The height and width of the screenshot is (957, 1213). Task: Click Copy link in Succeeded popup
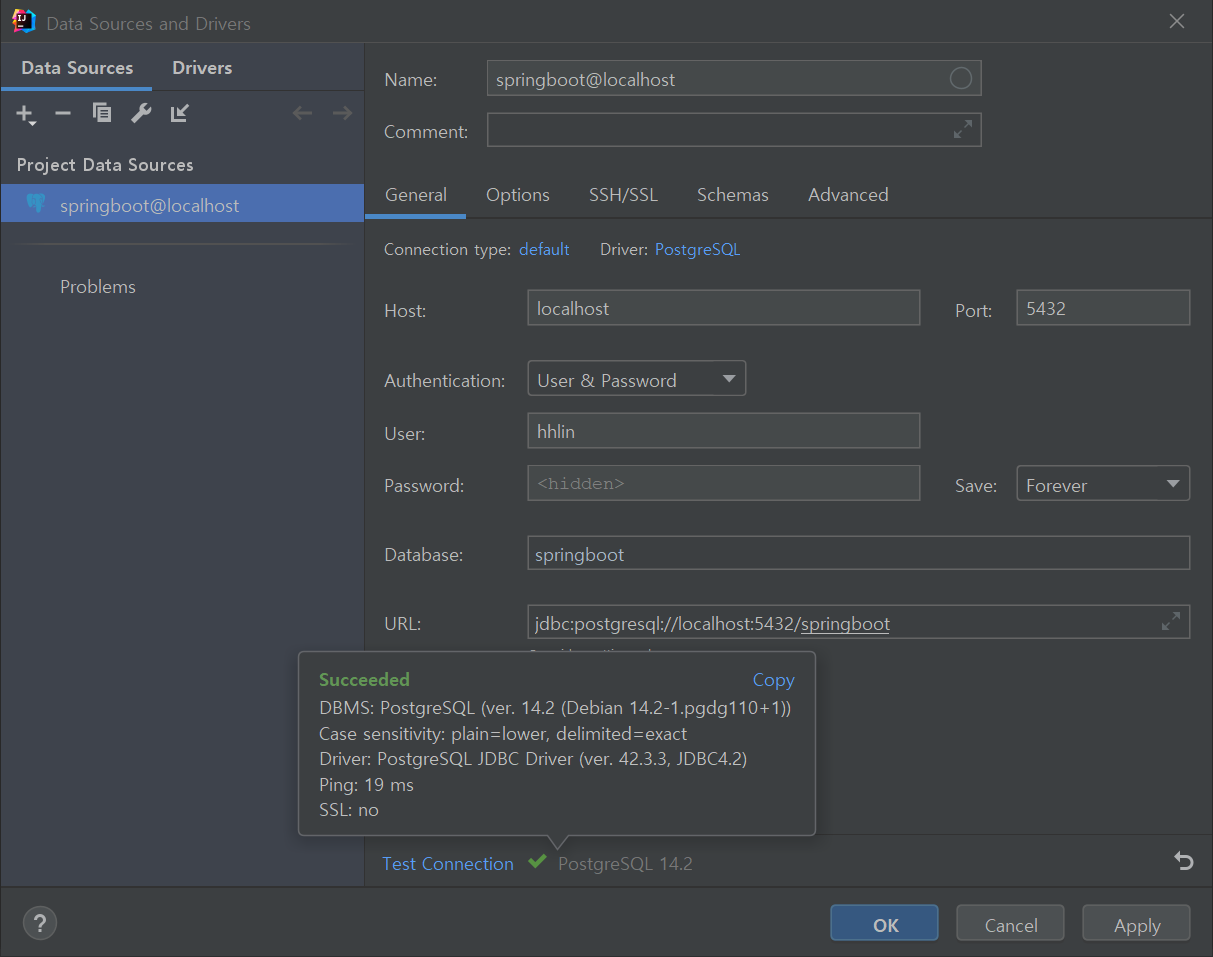coord(773,679)
